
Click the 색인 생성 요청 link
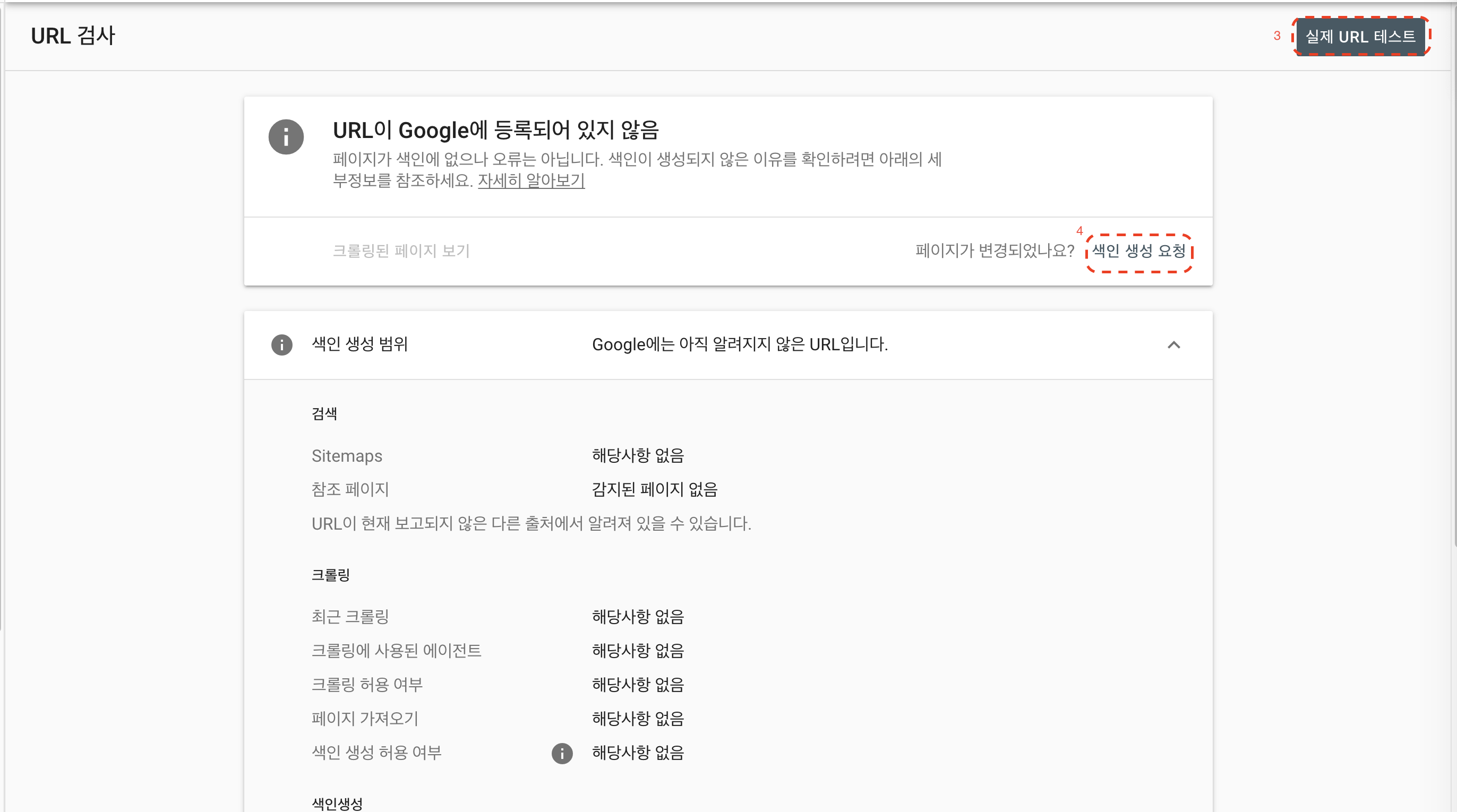tap(1138, 250)
